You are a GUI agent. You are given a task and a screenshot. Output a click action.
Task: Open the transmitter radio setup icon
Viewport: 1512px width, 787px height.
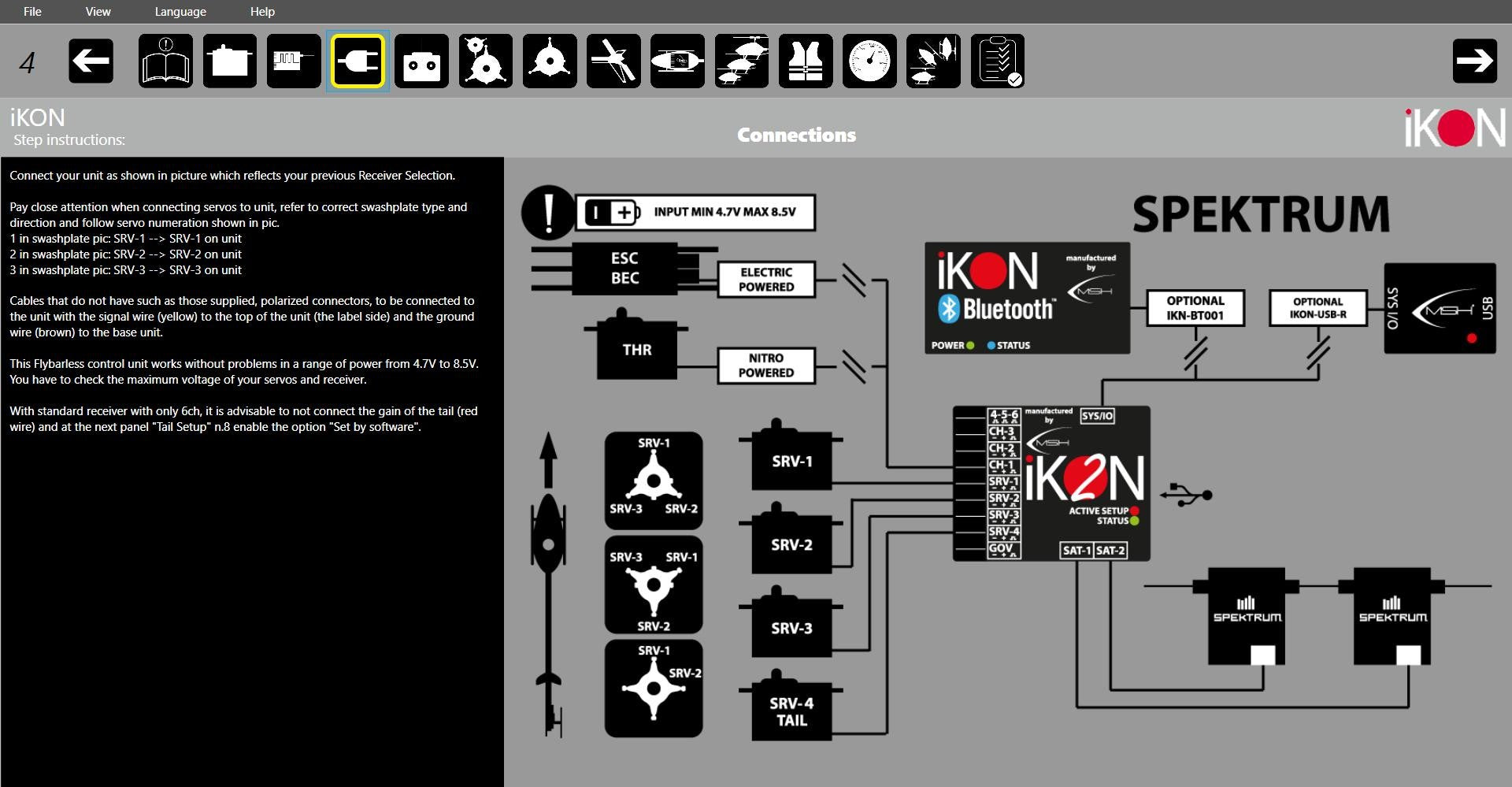421,61
